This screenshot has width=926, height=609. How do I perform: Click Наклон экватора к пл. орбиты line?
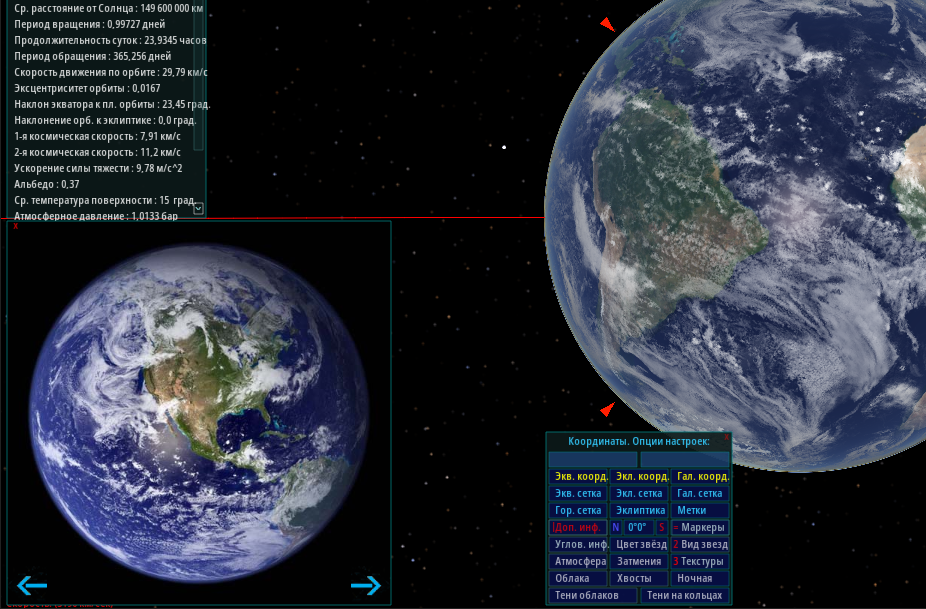point(112,105)
